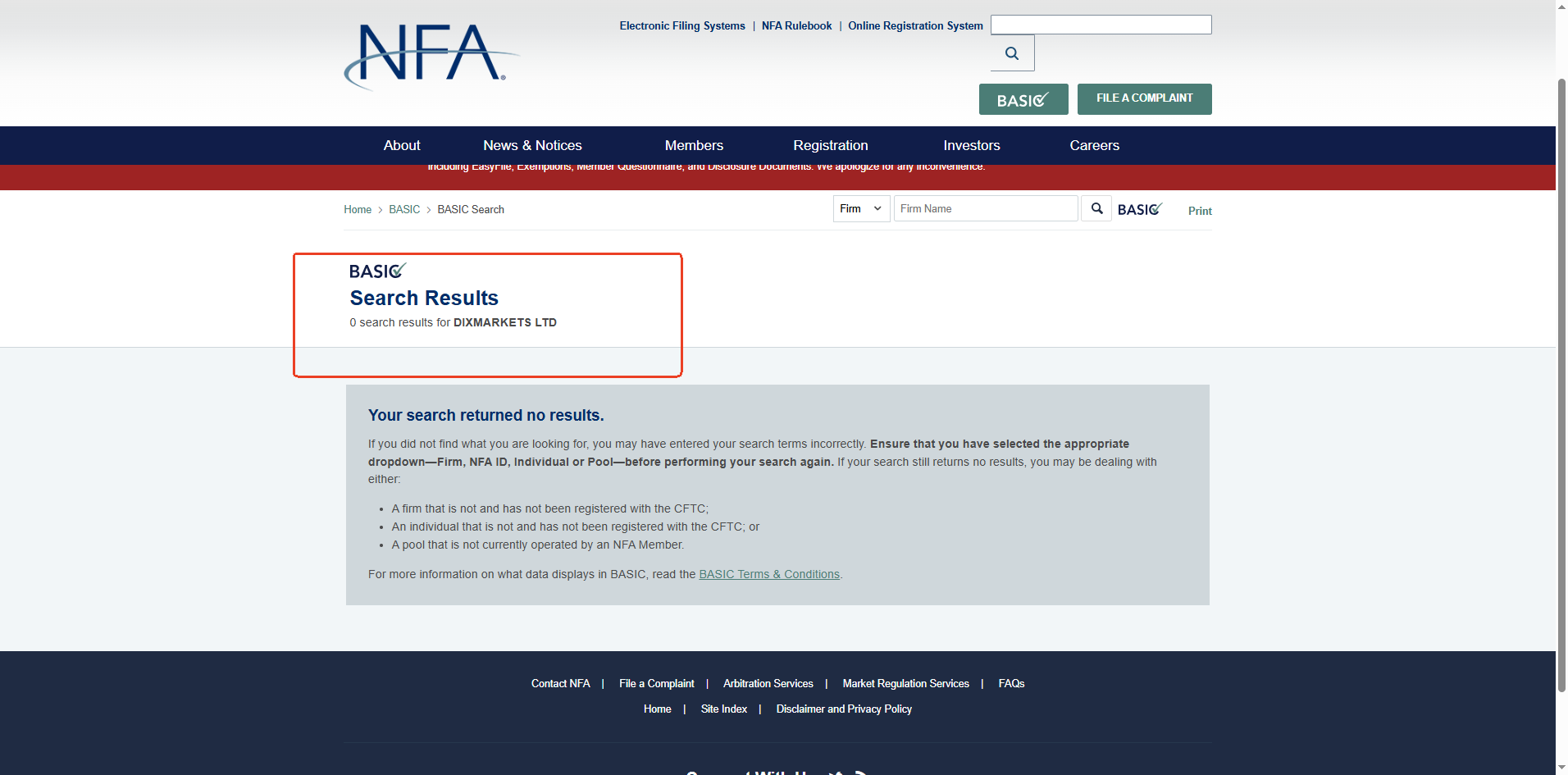Open the Registration menu
The width and height of the screenshot is (1568, 775).
point(831,145)
